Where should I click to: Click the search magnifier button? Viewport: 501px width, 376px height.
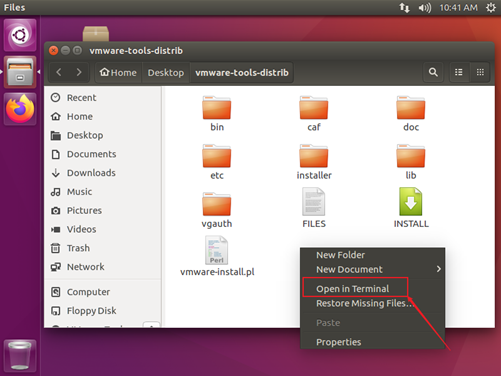click(433, 72)
